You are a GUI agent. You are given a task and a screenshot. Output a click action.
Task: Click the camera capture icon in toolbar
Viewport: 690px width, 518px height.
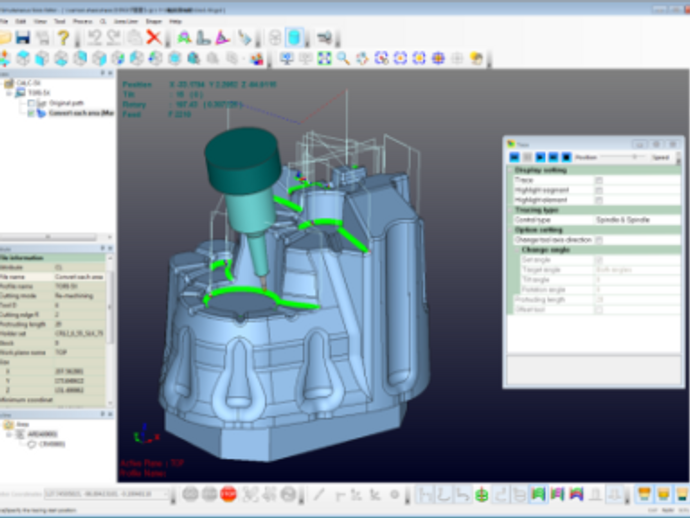[x=325, y=38]
